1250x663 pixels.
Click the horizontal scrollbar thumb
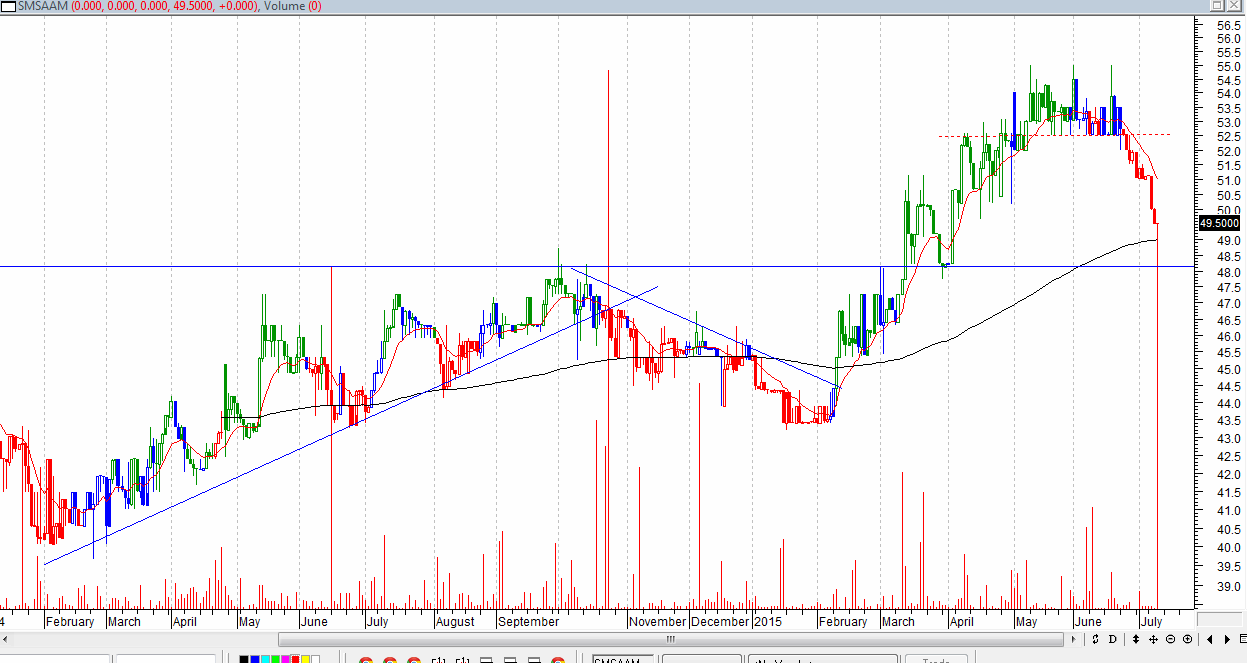click(x=670, y=639)
